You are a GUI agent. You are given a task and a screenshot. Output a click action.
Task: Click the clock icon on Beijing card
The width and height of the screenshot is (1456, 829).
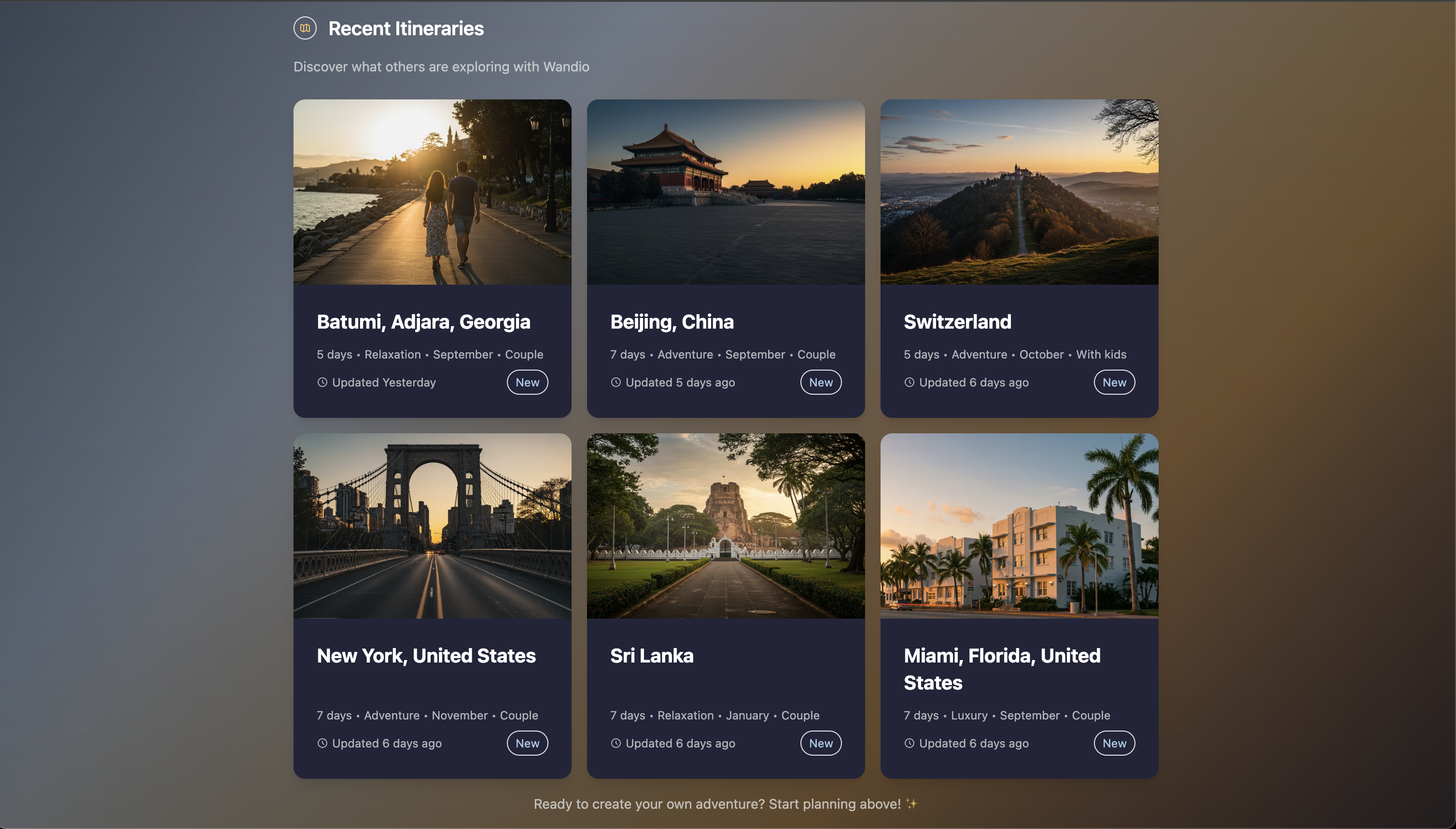616,383
